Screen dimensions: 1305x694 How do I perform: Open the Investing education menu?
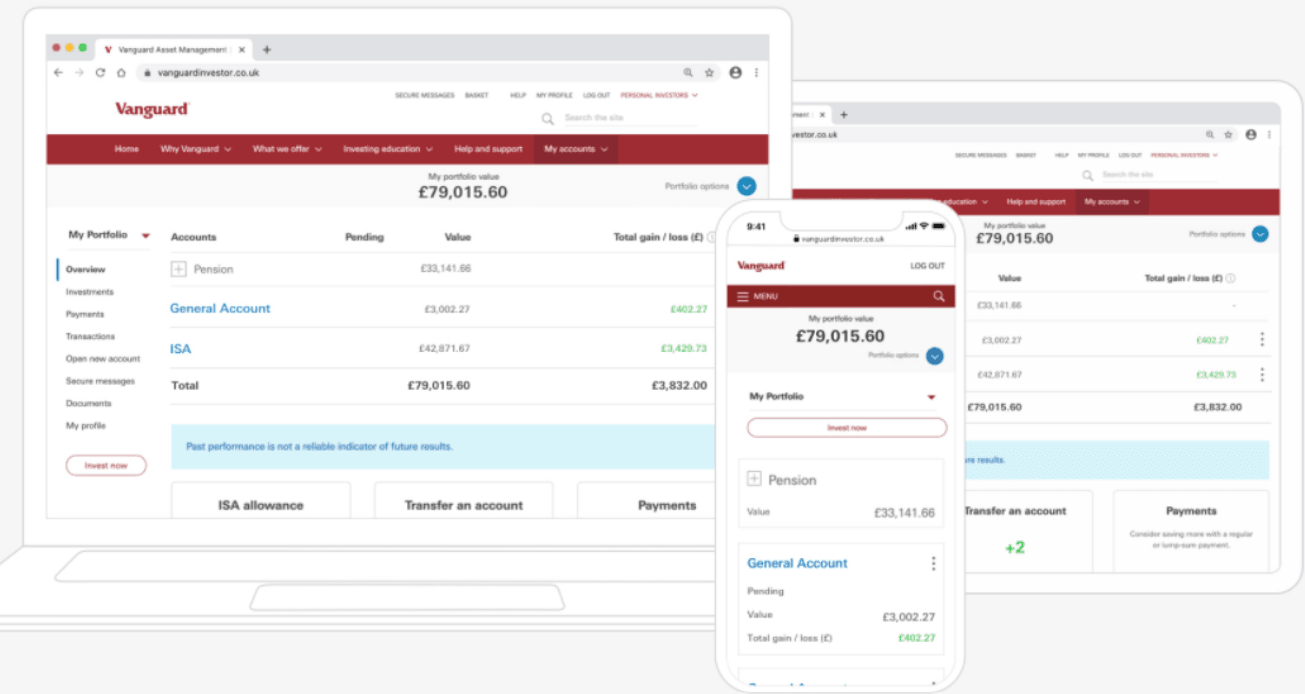[x=387, y=148]
